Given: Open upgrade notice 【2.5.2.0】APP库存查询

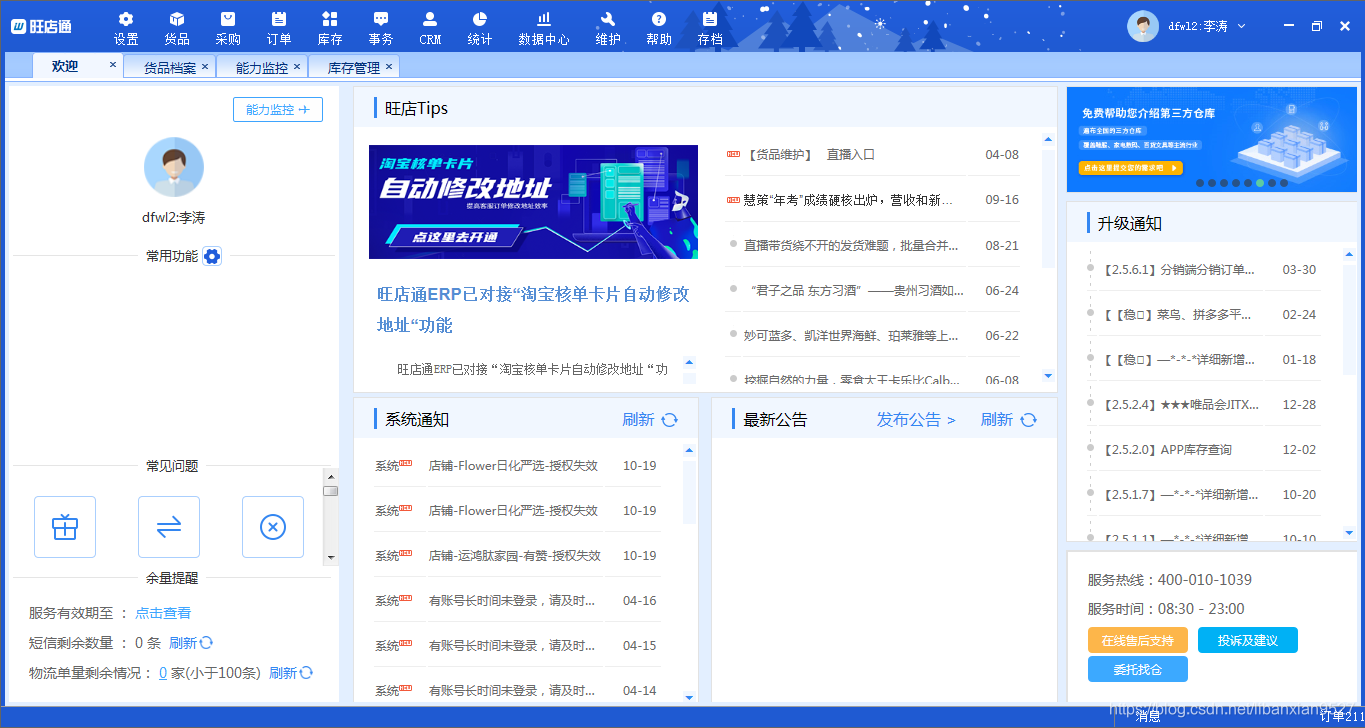Looking at the screenshot, I should pos(1166,449).
